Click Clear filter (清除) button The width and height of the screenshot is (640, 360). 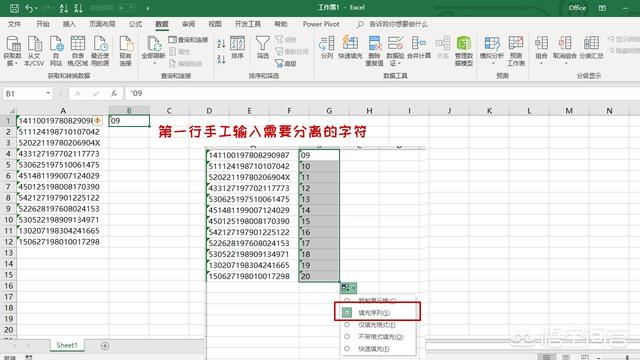(x=285, y=40)
